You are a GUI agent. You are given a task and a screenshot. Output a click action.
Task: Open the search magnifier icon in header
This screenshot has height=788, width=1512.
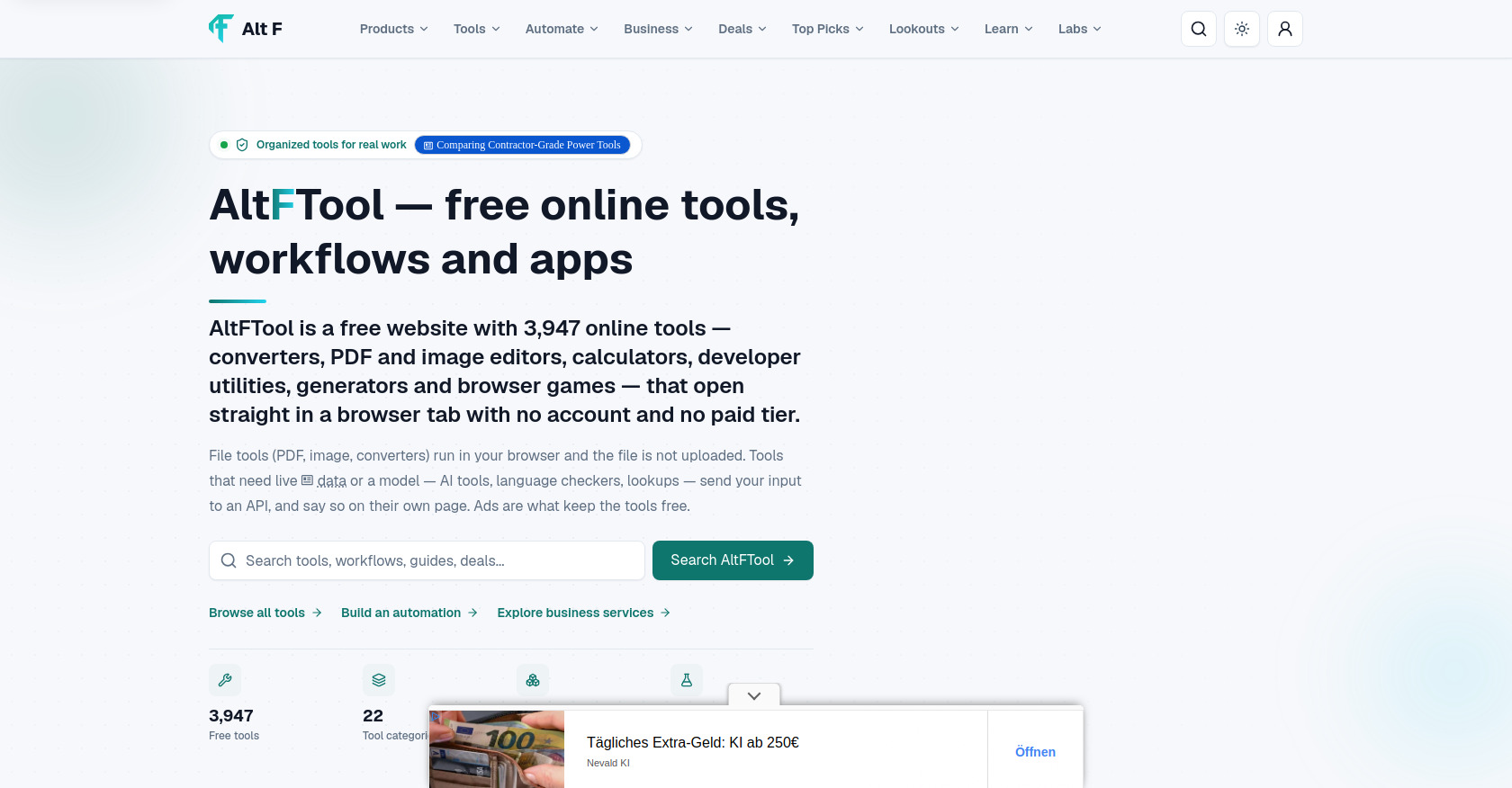(x=1199, y=29)
